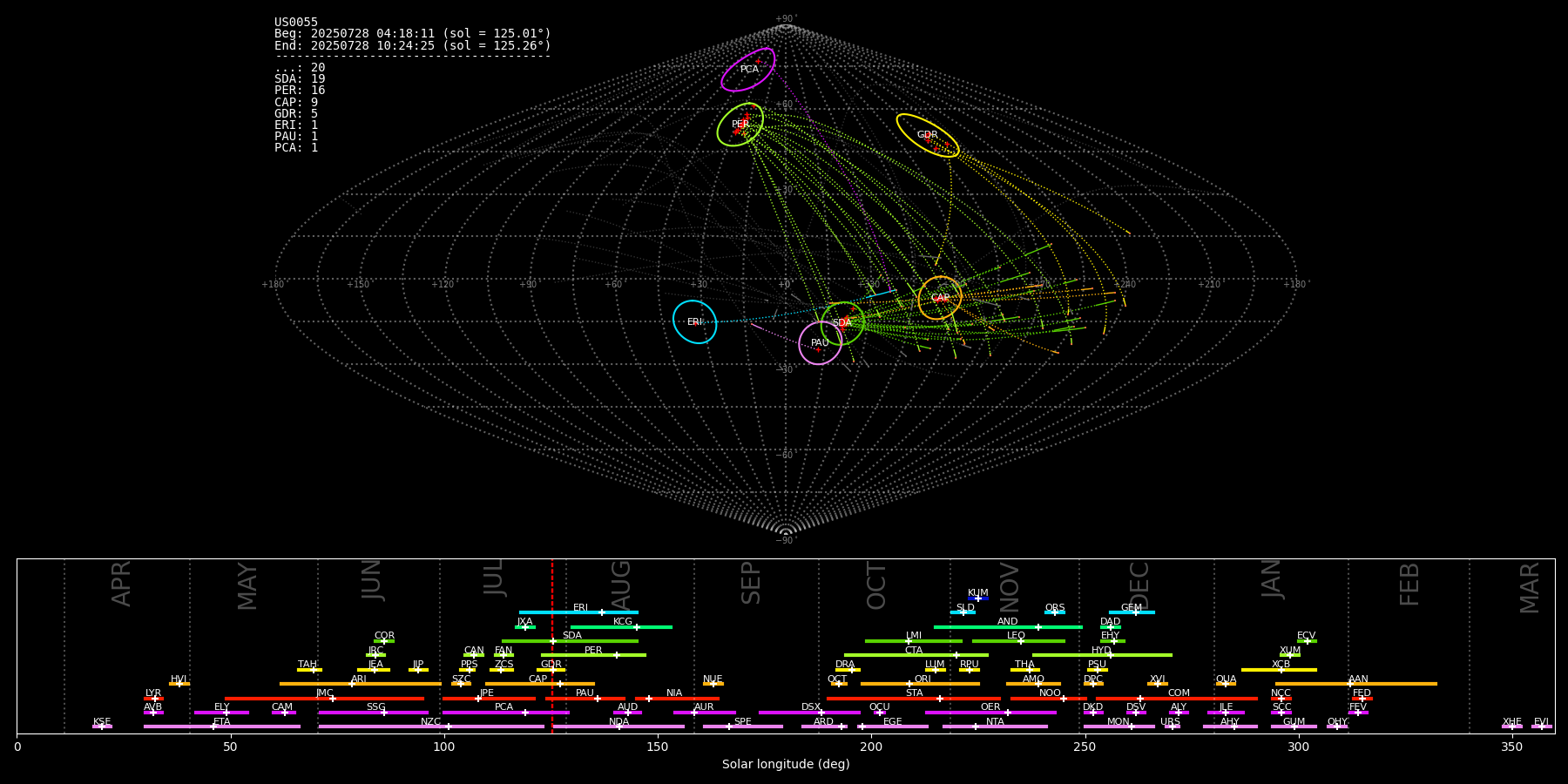1568x784 pixels.
Task: Click the 'PER: 16' legend count
Action: (300, 91)
